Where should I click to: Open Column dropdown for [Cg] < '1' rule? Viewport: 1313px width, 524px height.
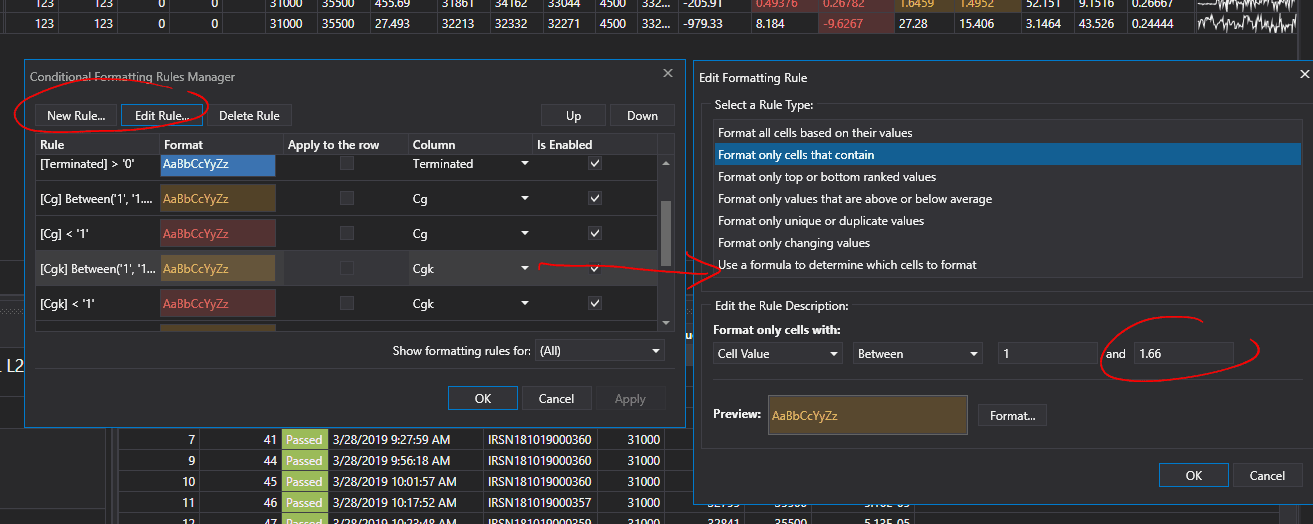[x=524, y=234]
